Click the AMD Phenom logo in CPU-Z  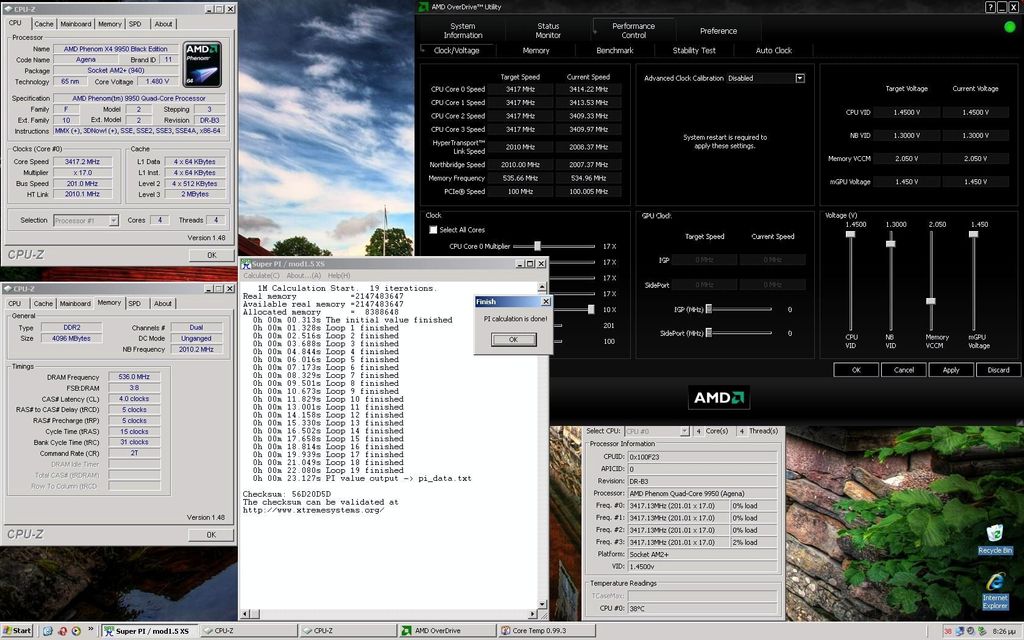(202, 64)
